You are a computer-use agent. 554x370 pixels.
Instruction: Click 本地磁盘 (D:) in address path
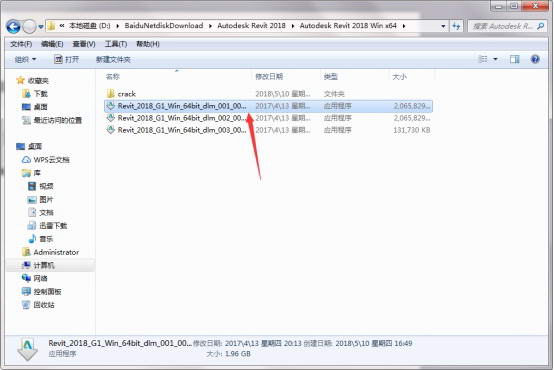[90, 25]
